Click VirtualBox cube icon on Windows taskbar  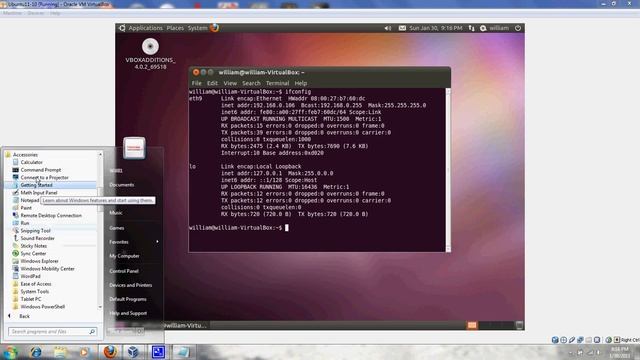133,351
